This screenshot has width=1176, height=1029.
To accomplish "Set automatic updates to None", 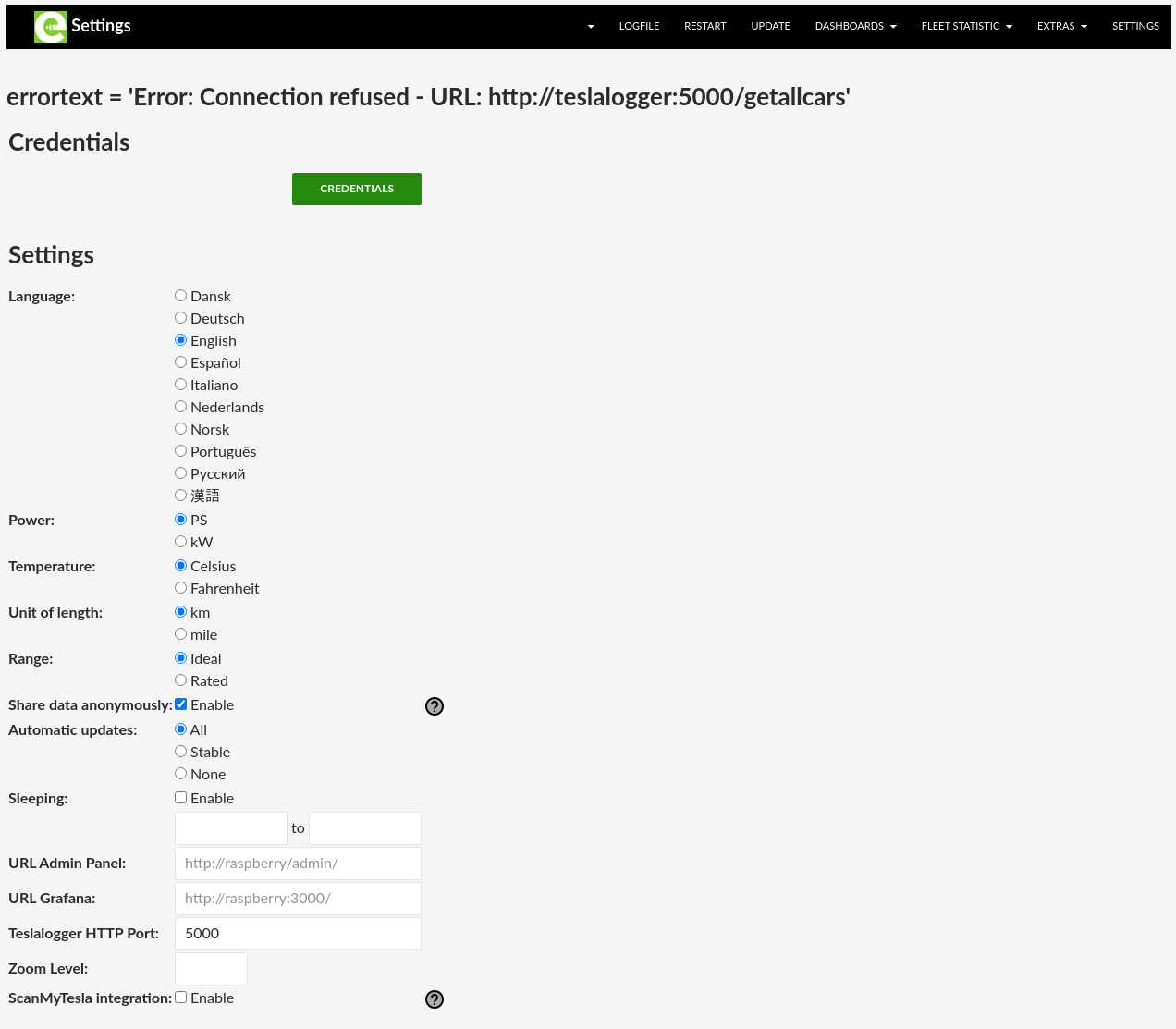I will coord(181,774).
